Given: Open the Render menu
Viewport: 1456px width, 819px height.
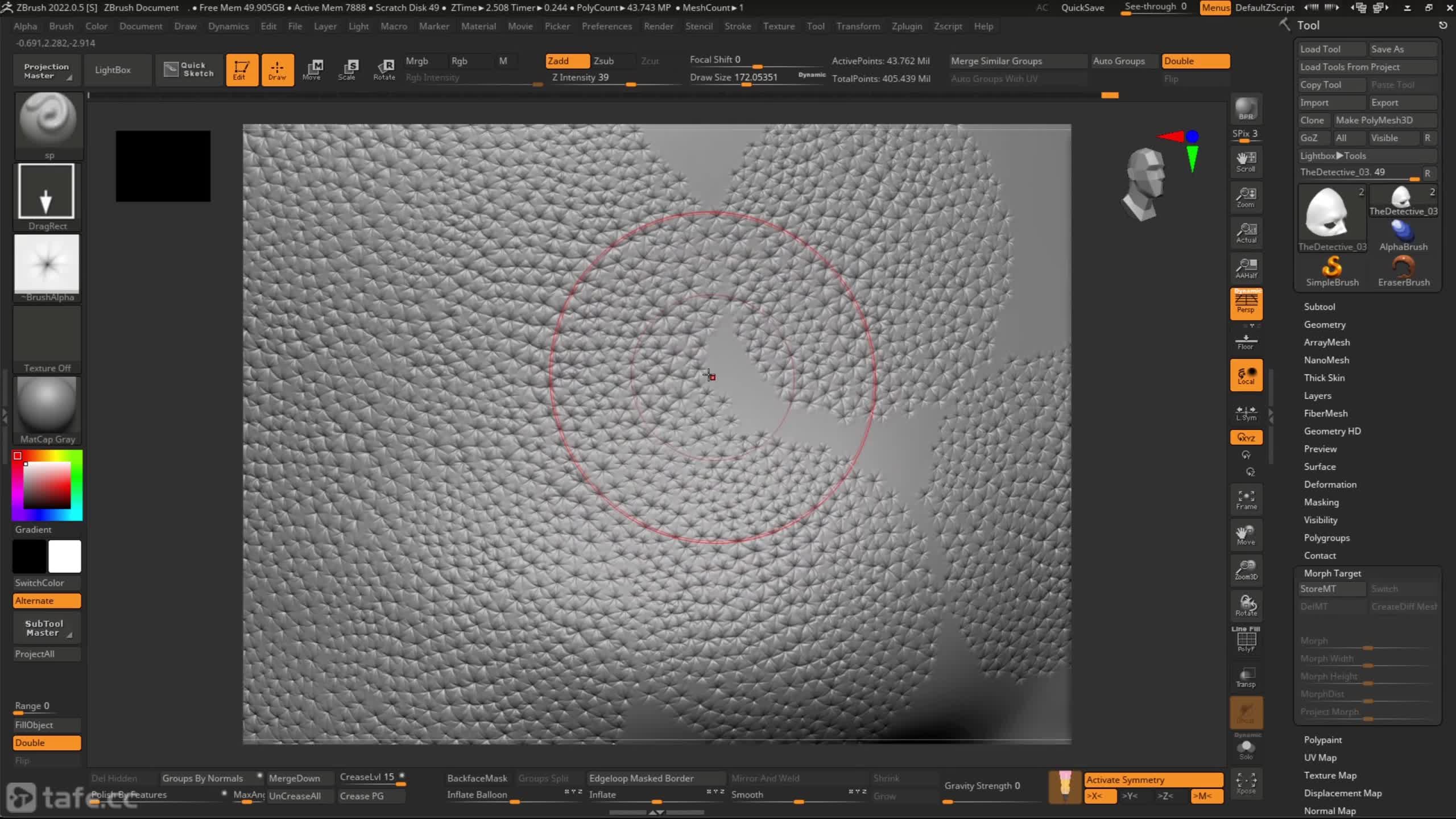Looking at the screenshot, I should click(x=658, y=26).
